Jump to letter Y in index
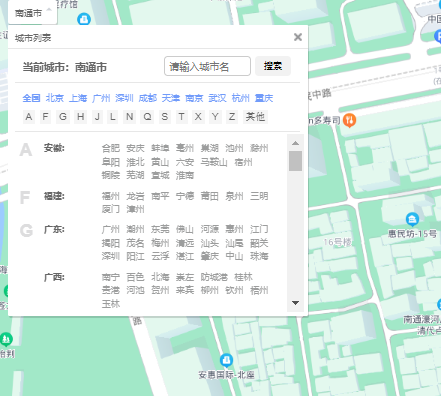 (x=215, y=117)
